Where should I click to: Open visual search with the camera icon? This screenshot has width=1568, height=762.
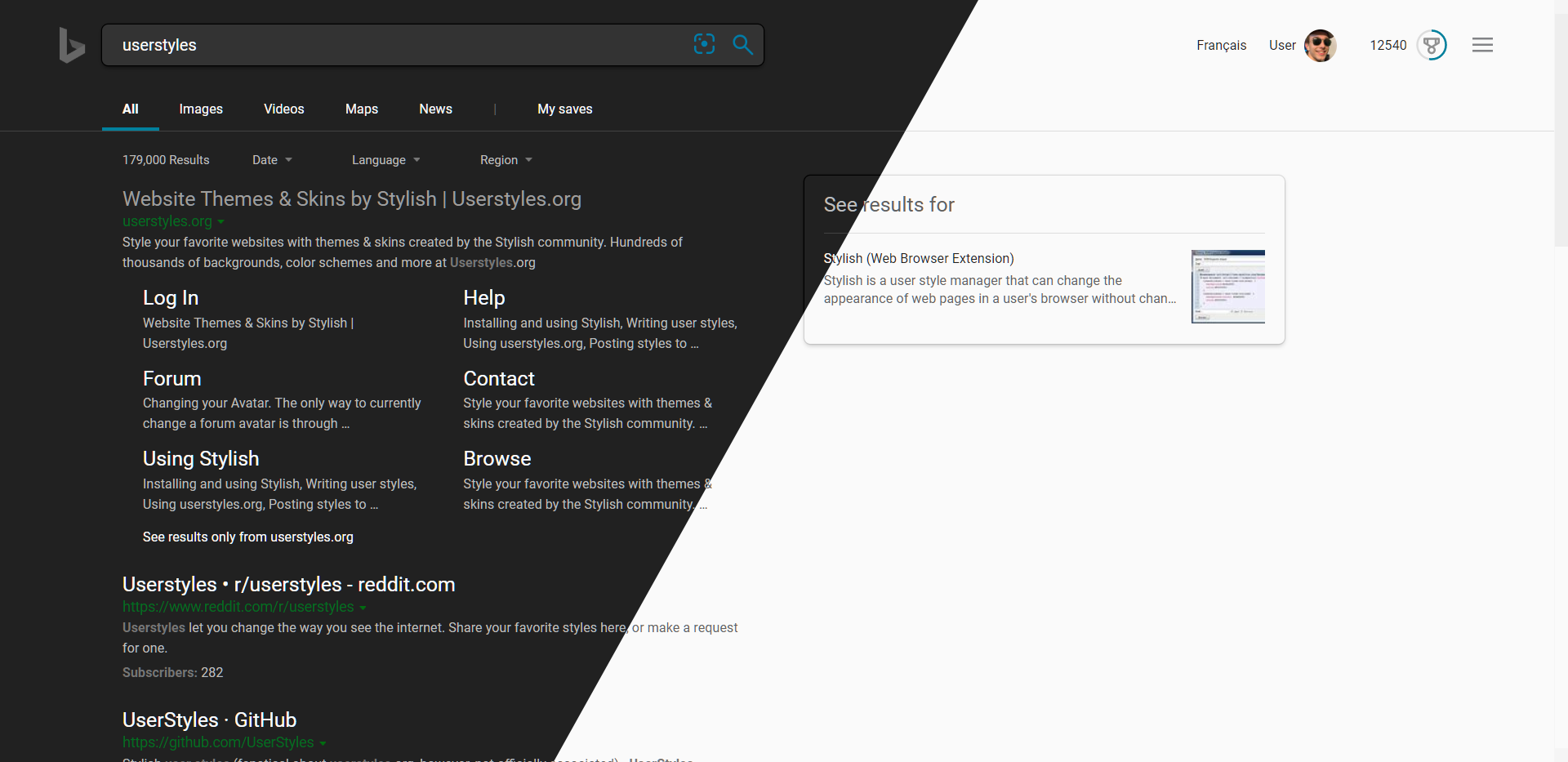point(704,44)
